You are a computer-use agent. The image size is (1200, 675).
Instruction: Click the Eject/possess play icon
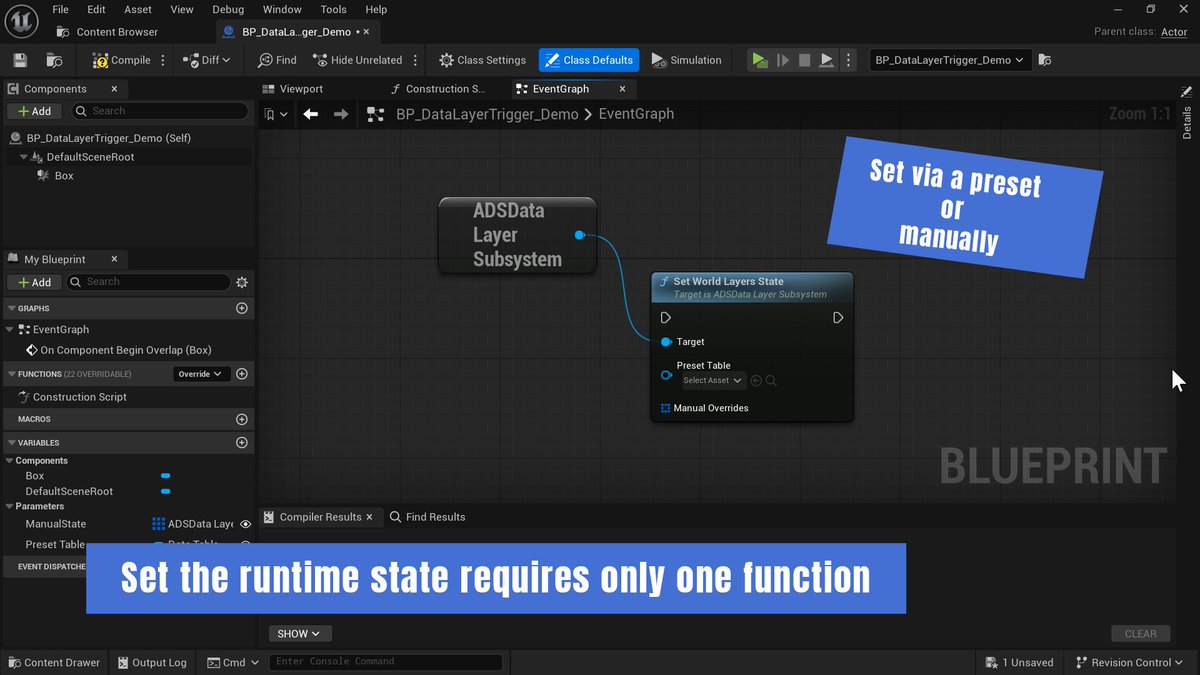(826, 60)
